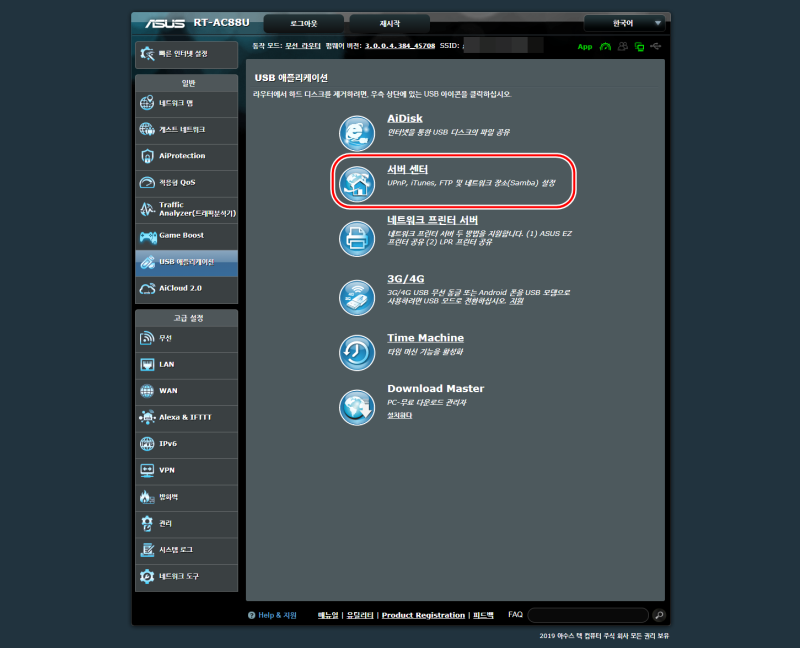This screenshot has width=800, height=648.
Task: Open system log in sidebar
Action: pyautogui.click(x=186, y=550)
